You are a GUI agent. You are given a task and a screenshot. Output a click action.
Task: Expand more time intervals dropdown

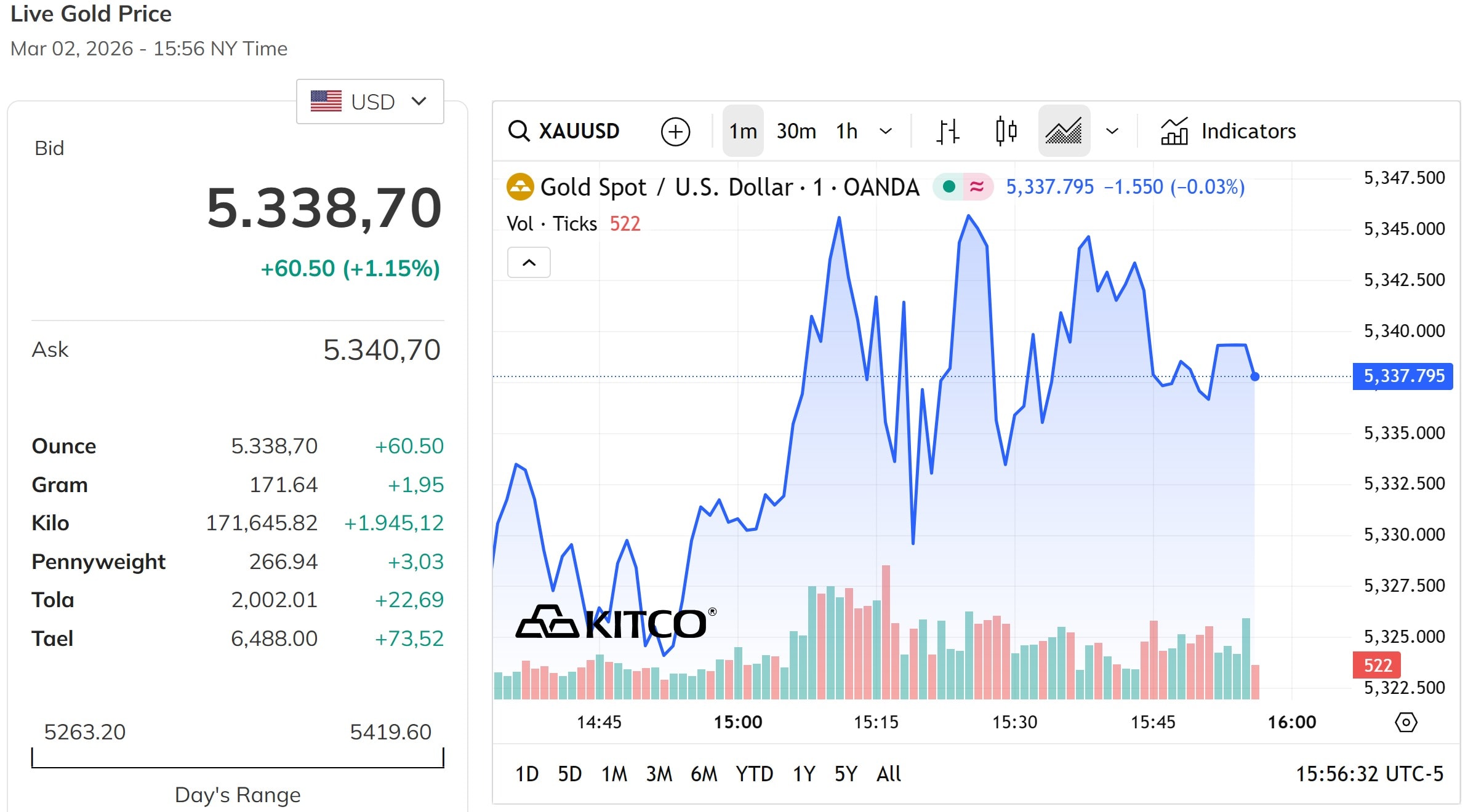(x=886, y=131)
